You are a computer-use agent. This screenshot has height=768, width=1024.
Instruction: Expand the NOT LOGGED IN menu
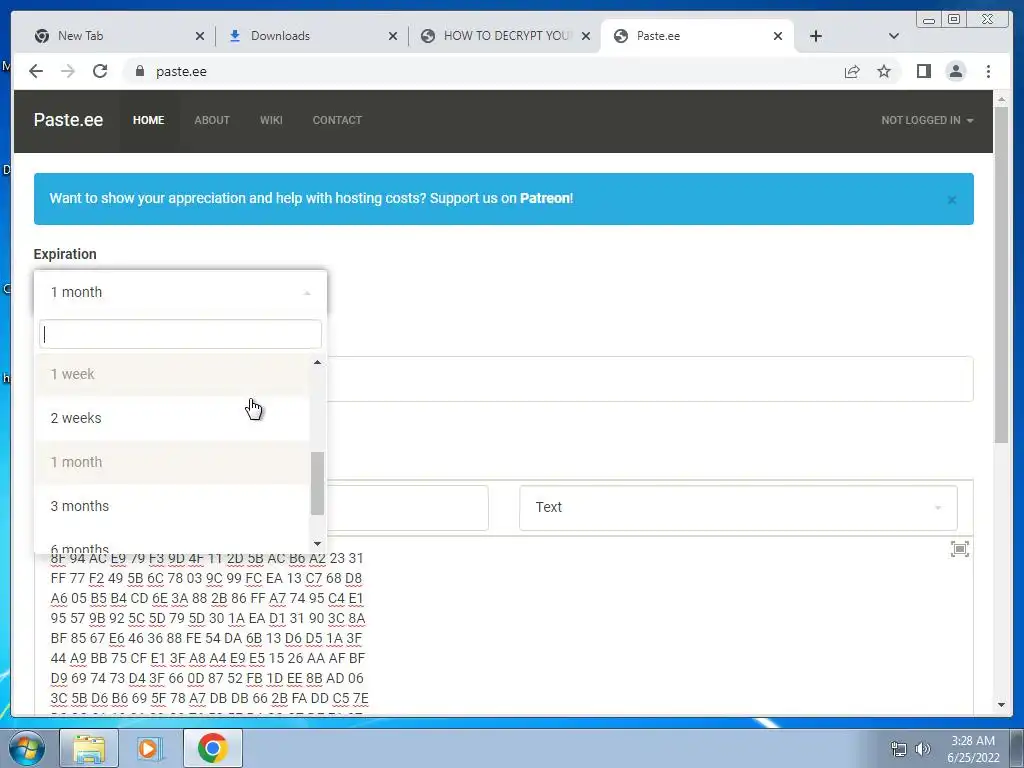927,120
